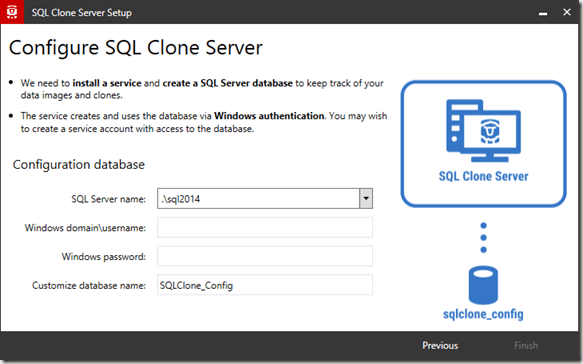Click the bold 'create a SQL Server database' text
The width and height of the screenshot is (583, 364).
click(228, 83)
